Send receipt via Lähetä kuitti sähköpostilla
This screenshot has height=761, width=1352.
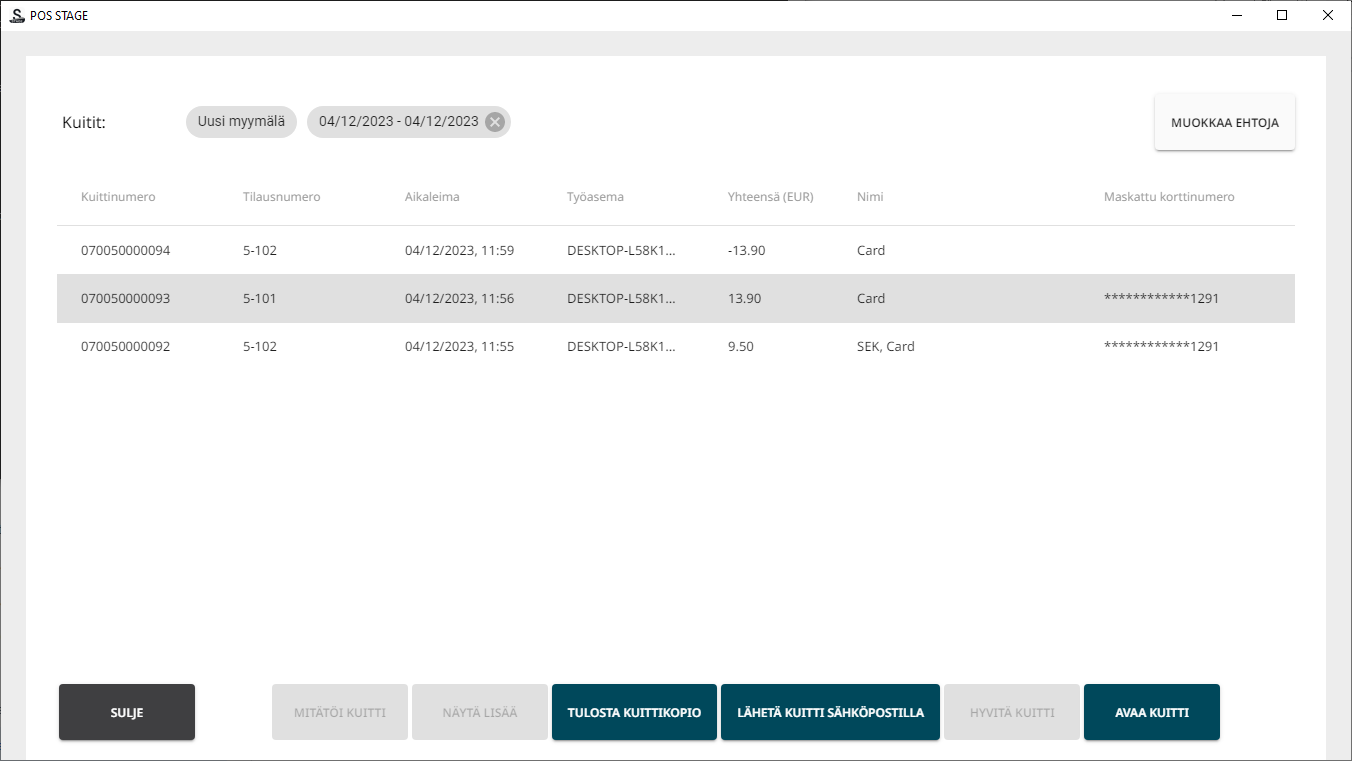tap(830, 713)
